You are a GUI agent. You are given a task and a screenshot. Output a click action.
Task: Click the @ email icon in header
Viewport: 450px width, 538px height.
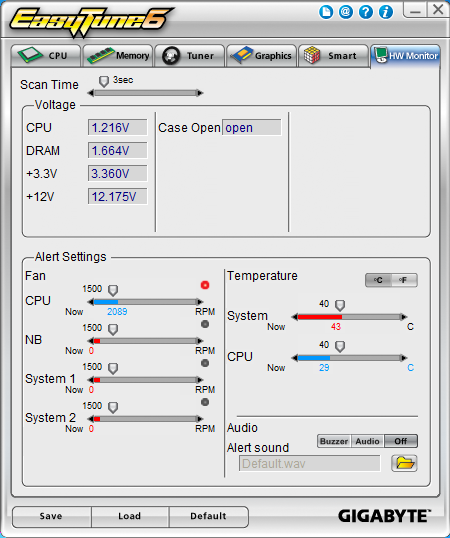pos(346,12)
